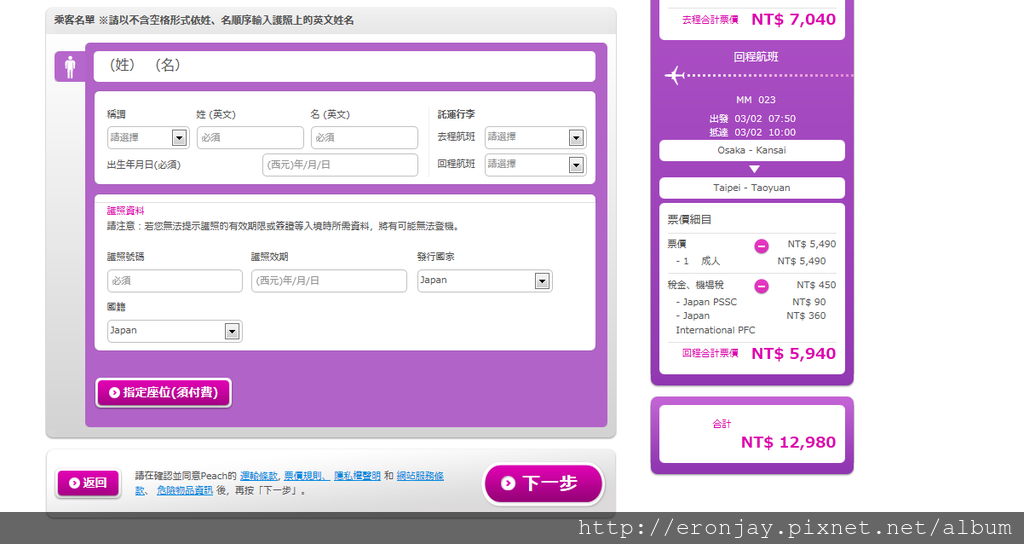Open the 網站服務條款 link
Image resolution: width=1024 pixels, height=544 pixels.
[420, 476]
